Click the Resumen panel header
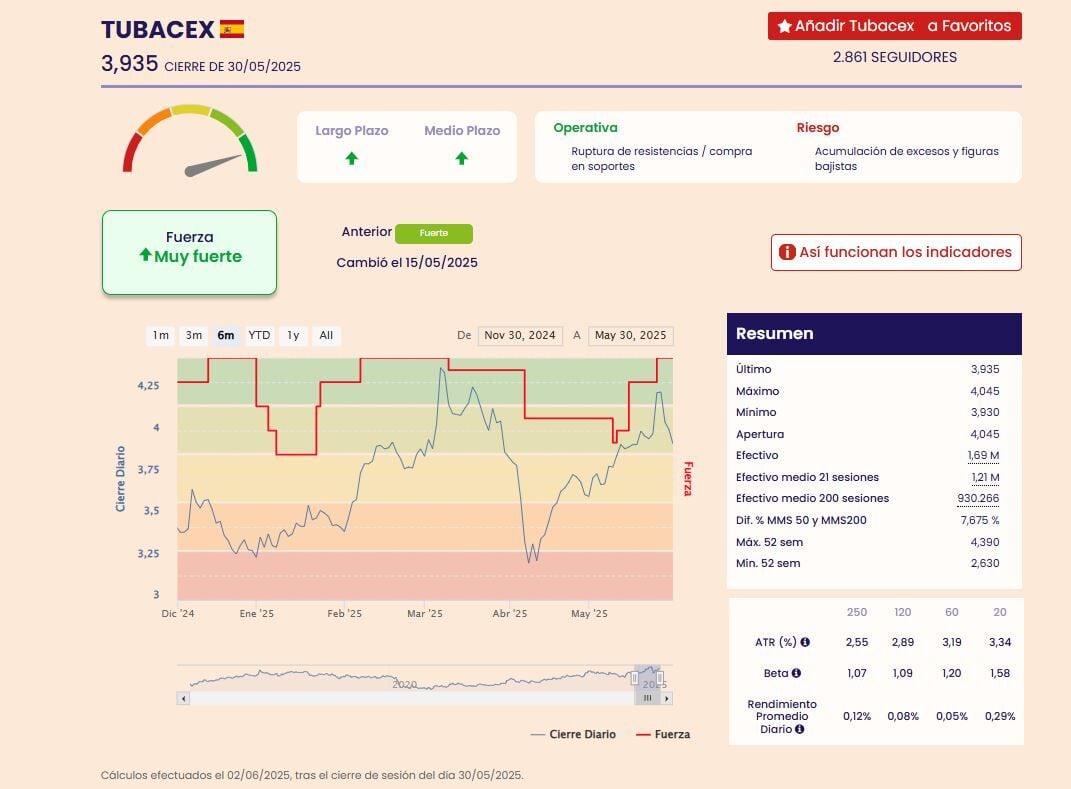The height and width of the screenshot is (789, 1071). click(874, 333)
